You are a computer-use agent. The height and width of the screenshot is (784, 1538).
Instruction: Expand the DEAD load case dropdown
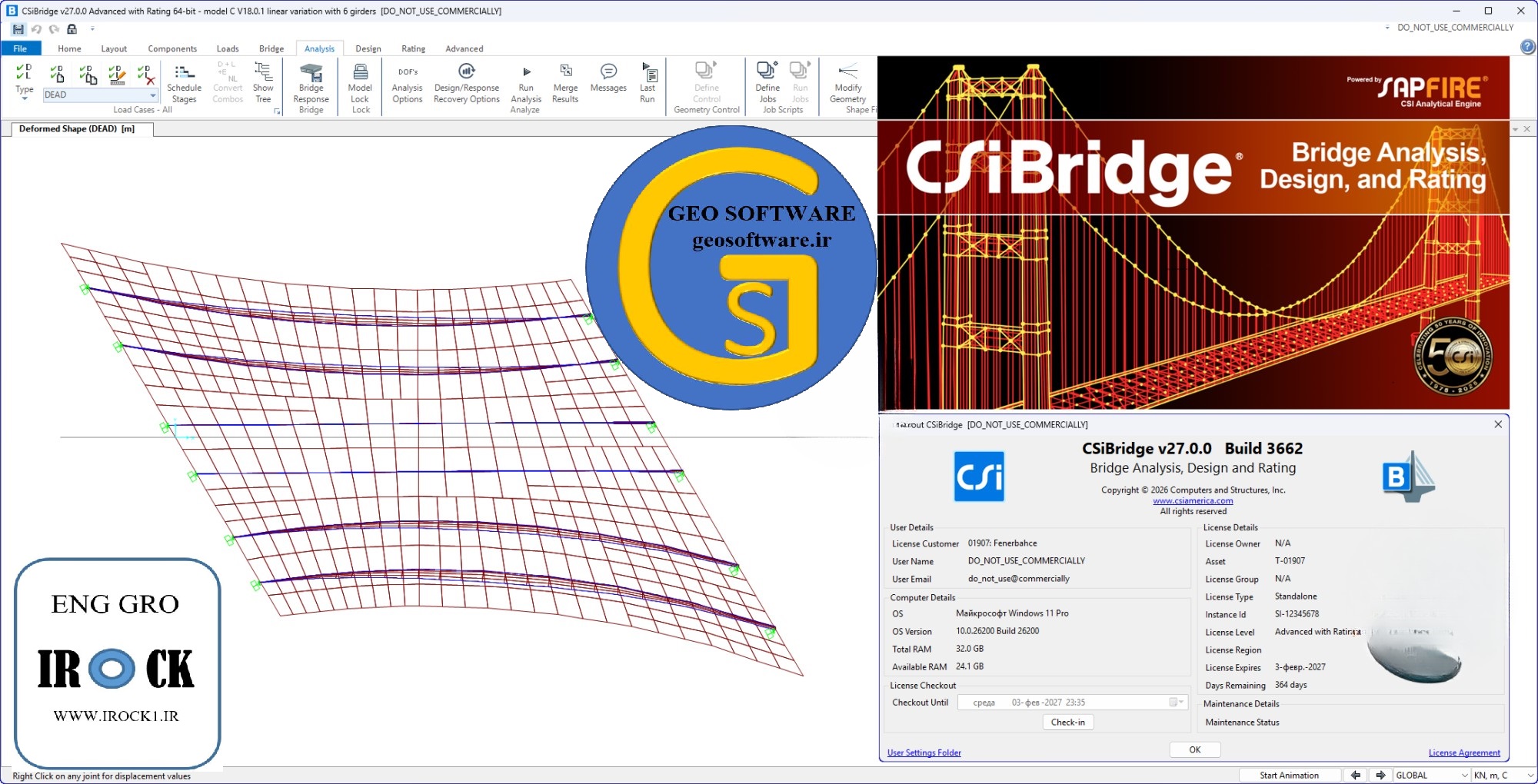(153, 95)
